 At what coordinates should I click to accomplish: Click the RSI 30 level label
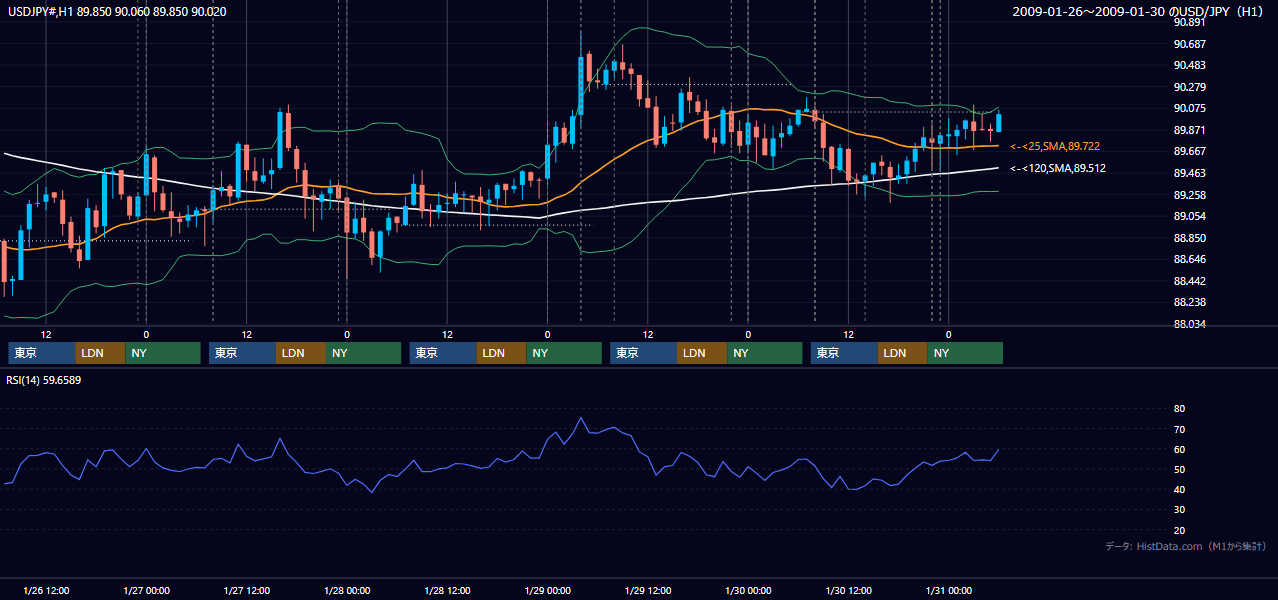pyautogui.click(x=1179, y=509)
